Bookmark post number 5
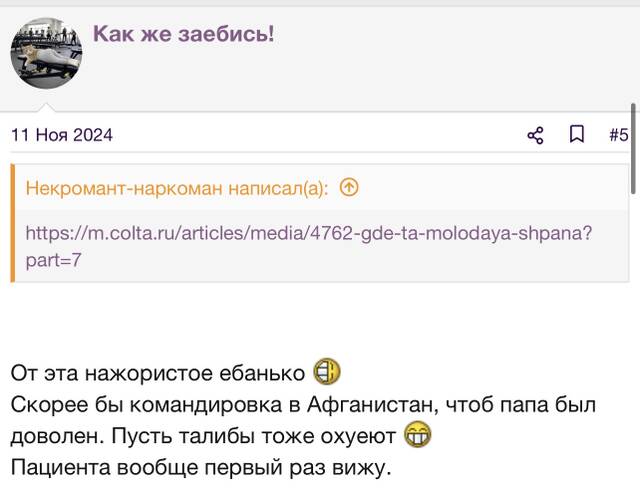640x495 pixels. 577,135
